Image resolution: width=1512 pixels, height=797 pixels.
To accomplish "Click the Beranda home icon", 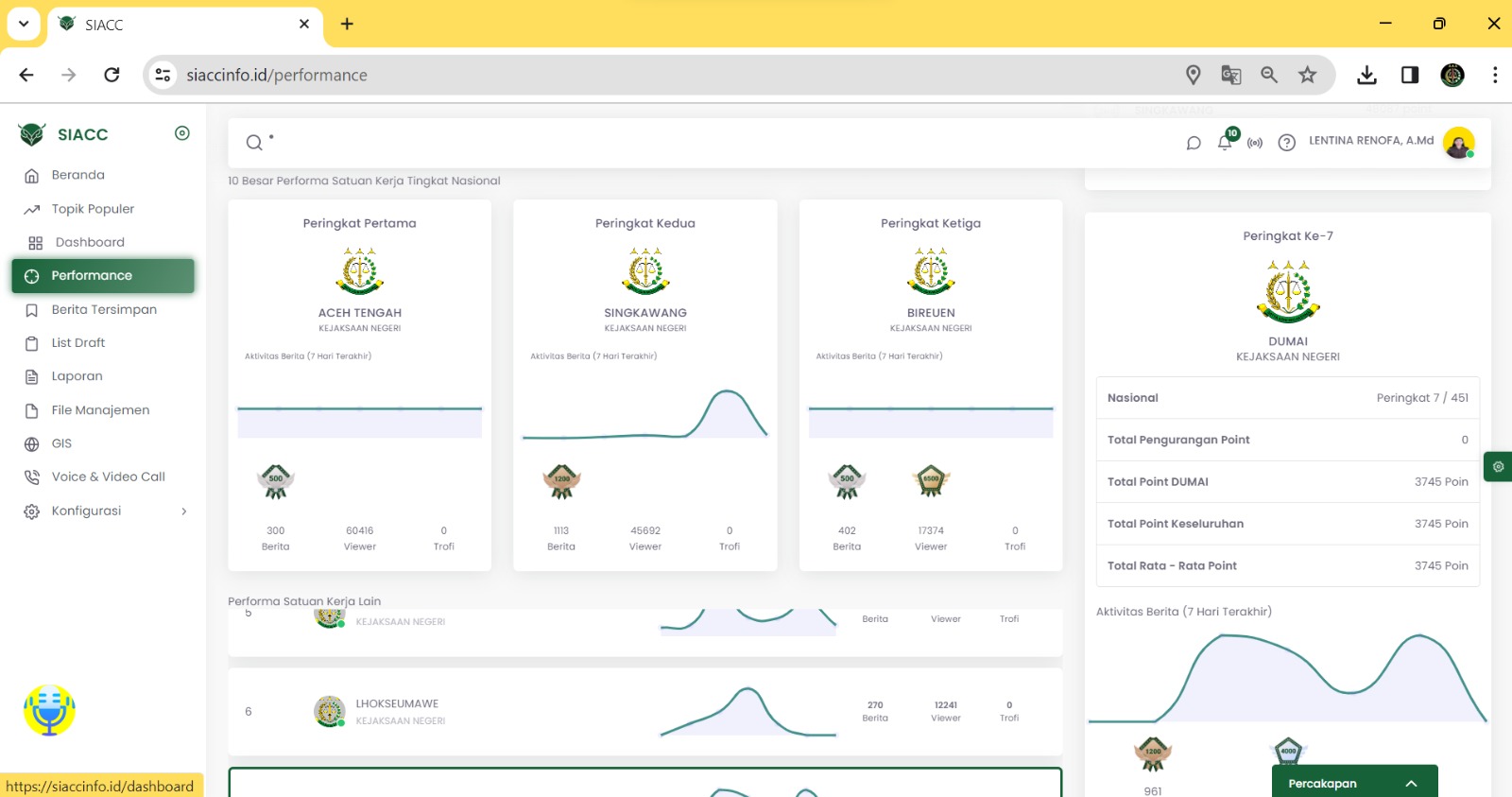I will 32,176.
